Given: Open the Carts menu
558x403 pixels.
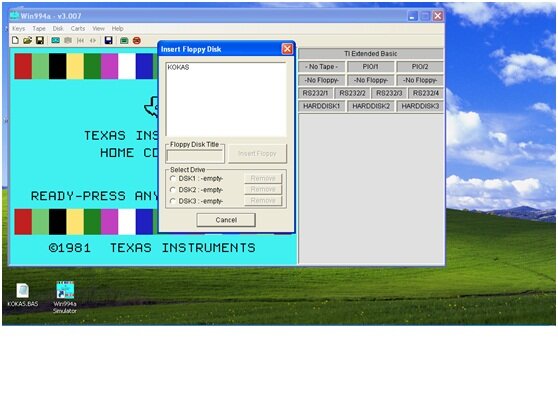Looking at the screenshot, I should [78, 28].
